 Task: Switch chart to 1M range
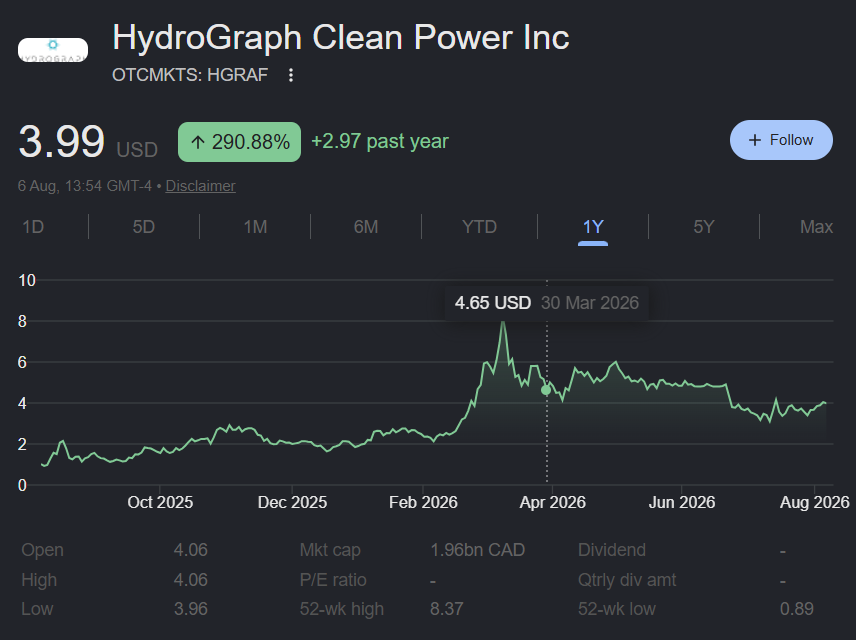pos(255,227)
